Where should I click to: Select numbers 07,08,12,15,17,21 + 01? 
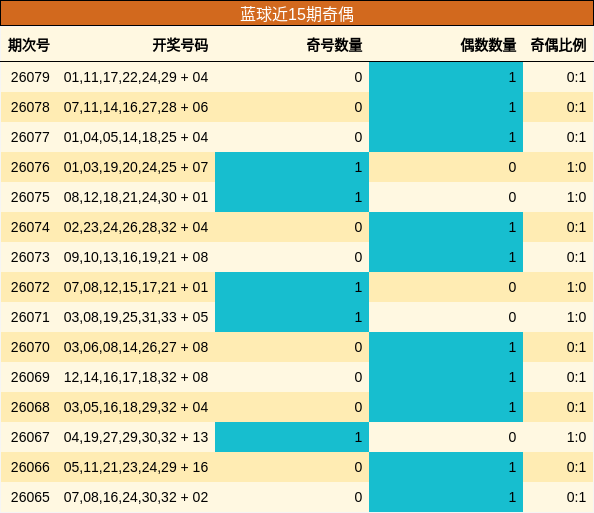tap(136, 287)
